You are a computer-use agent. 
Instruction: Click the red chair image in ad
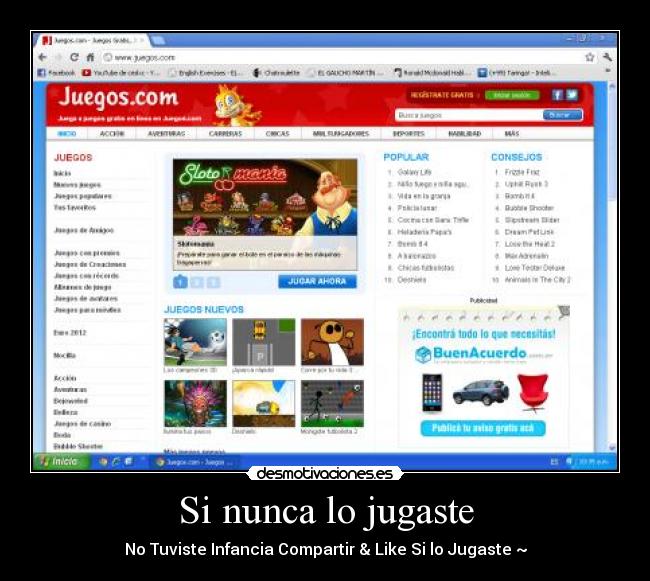(x=533, y=393)
